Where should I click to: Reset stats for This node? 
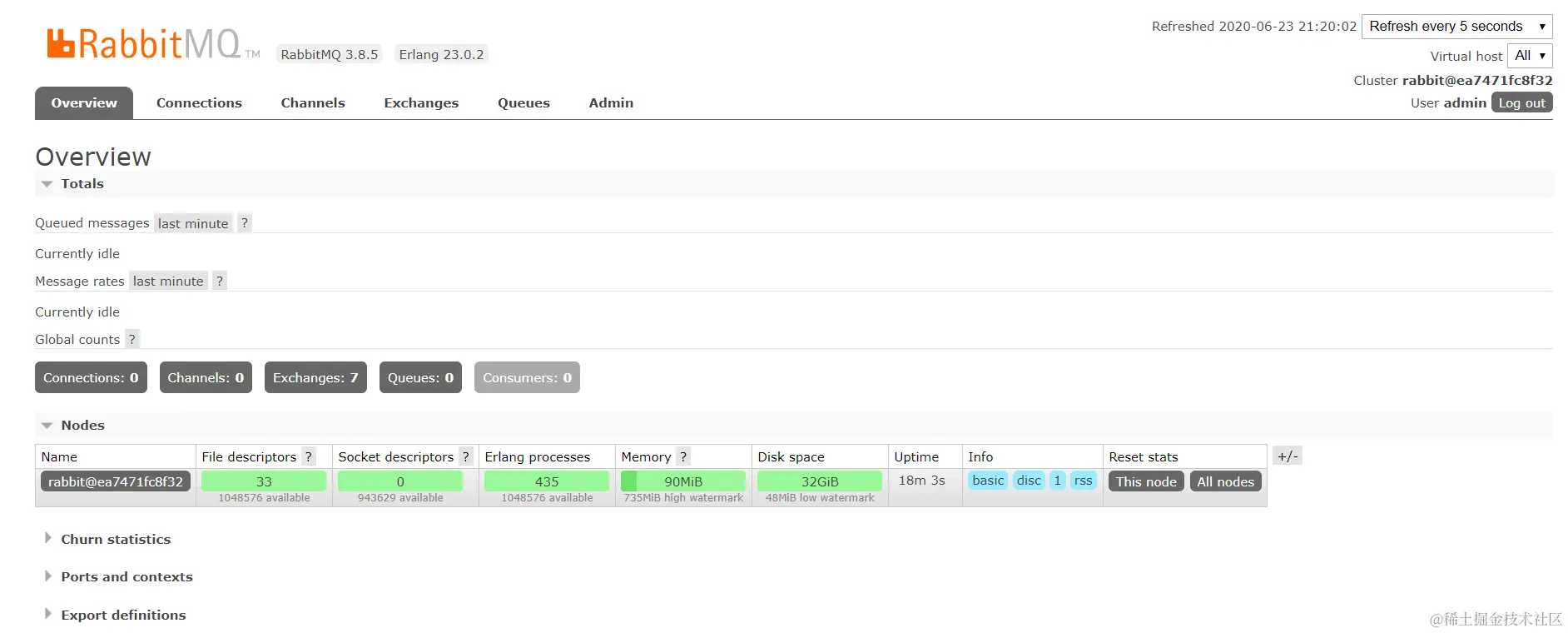(x=1146, y=481)
